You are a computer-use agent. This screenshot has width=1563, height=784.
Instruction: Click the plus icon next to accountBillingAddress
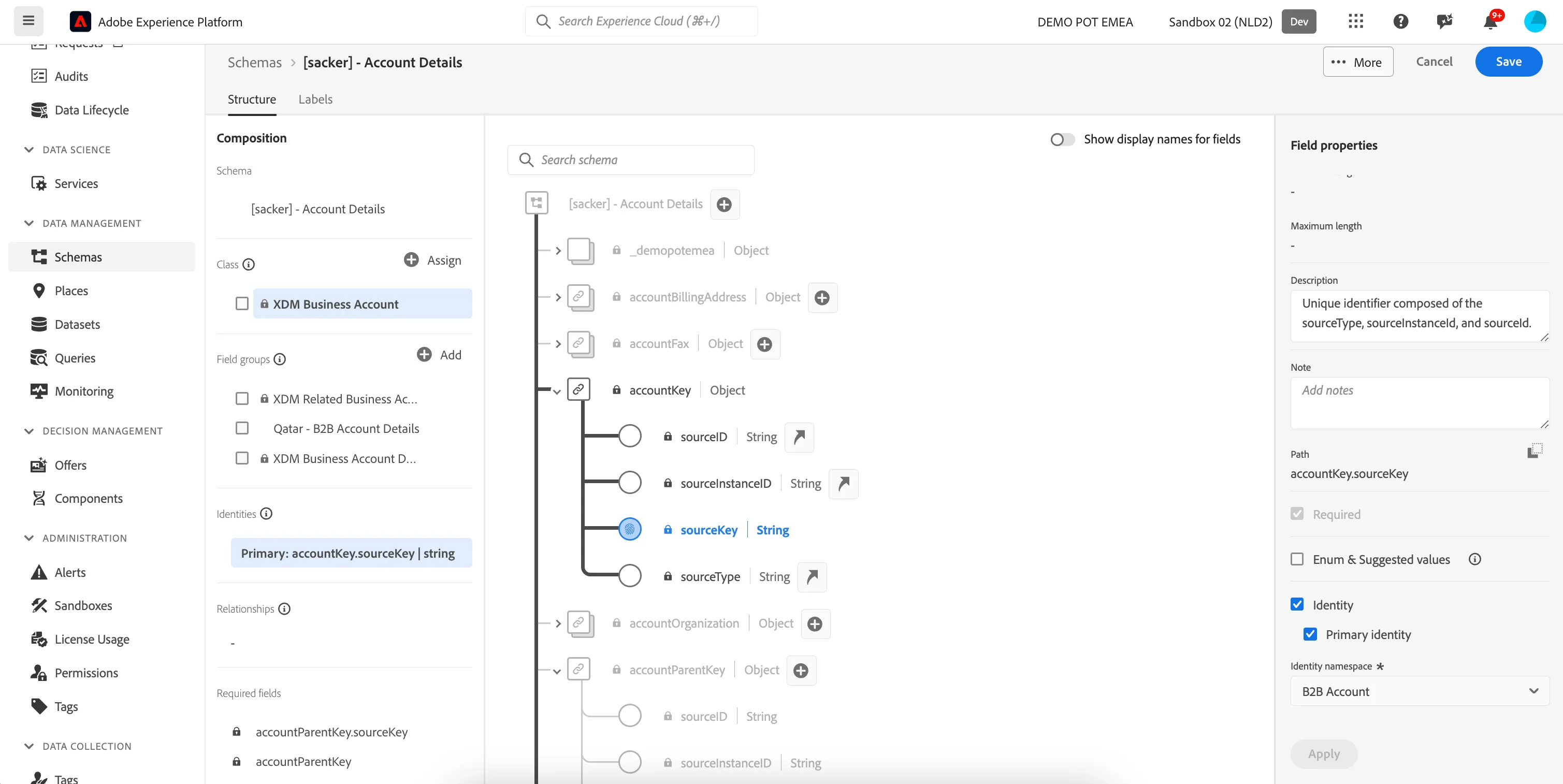pyautogui.click(x=822, y=297)
